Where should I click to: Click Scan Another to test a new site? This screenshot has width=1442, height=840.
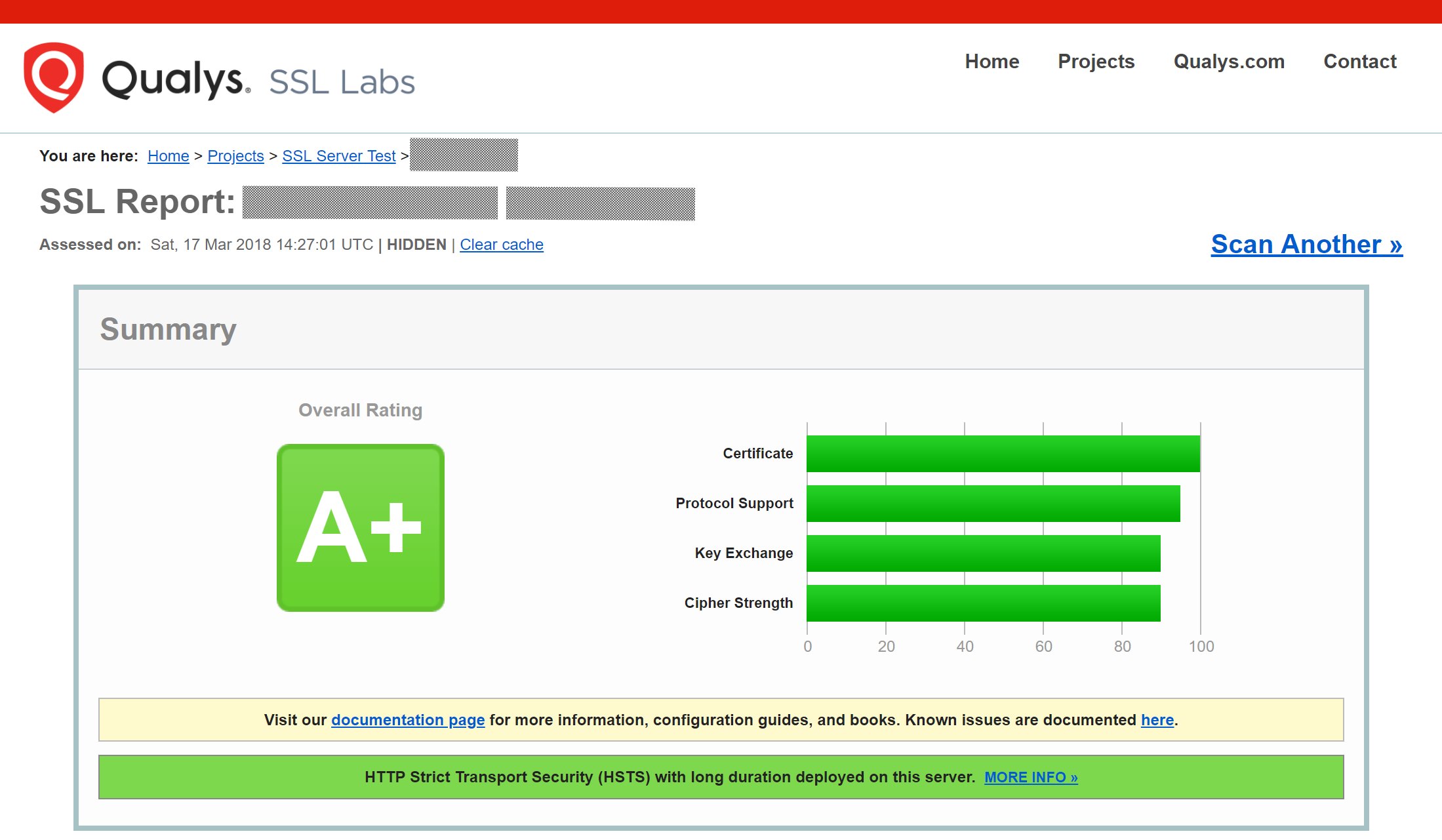coord(1306,244)
